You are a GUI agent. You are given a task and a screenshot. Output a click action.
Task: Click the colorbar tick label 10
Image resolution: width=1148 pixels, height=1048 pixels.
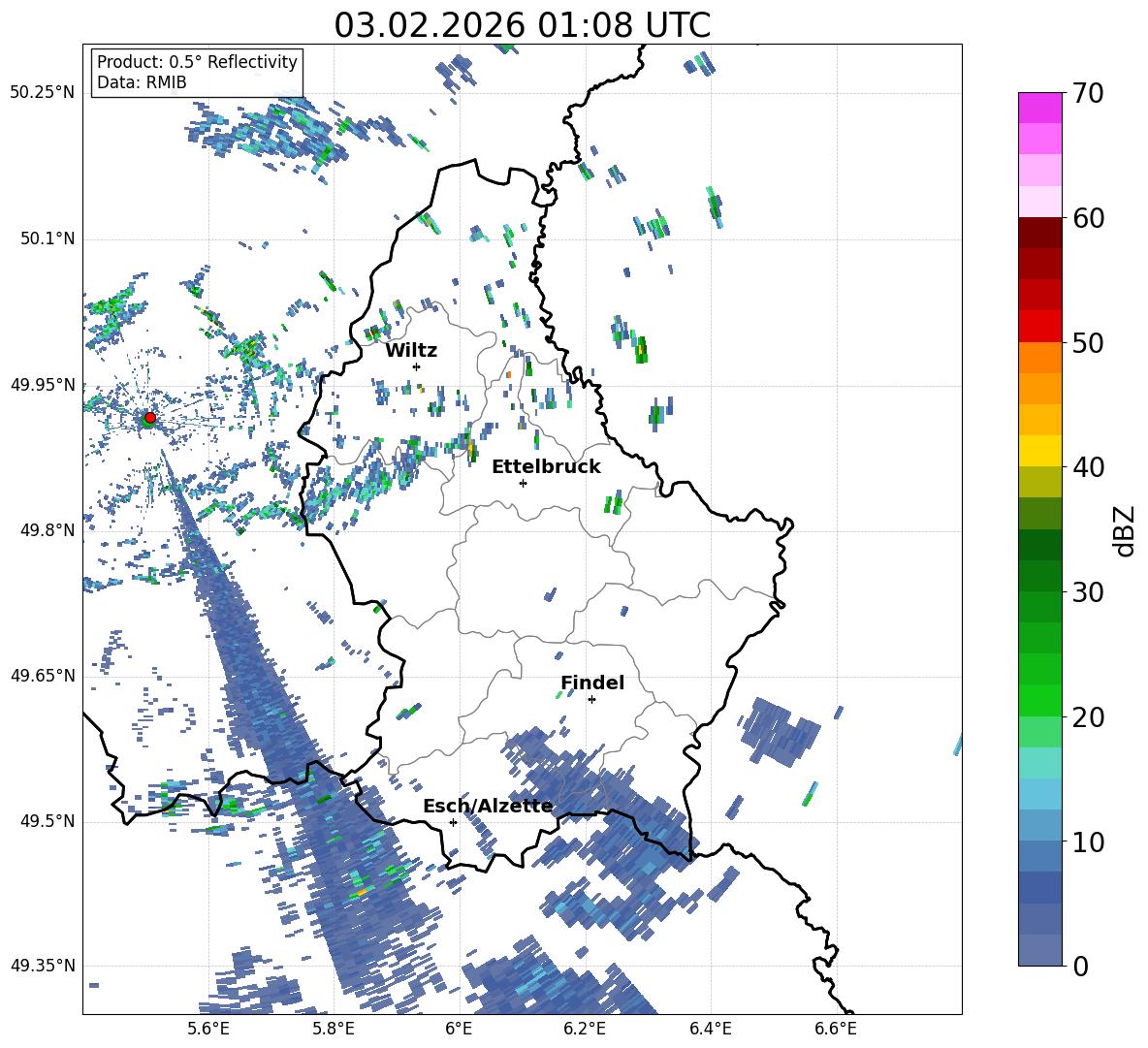coord(1088,842)
